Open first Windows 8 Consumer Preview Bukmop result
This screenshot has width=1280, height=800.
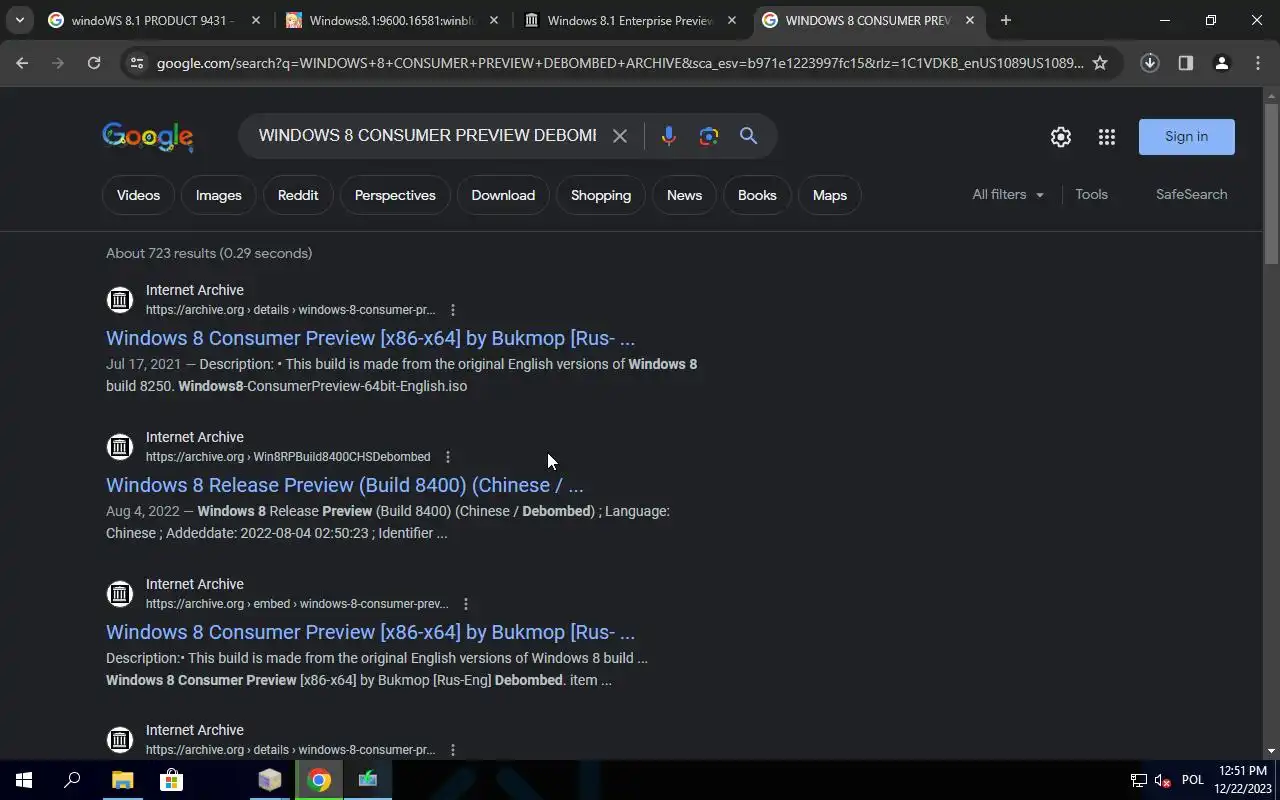tap(370, 338)
